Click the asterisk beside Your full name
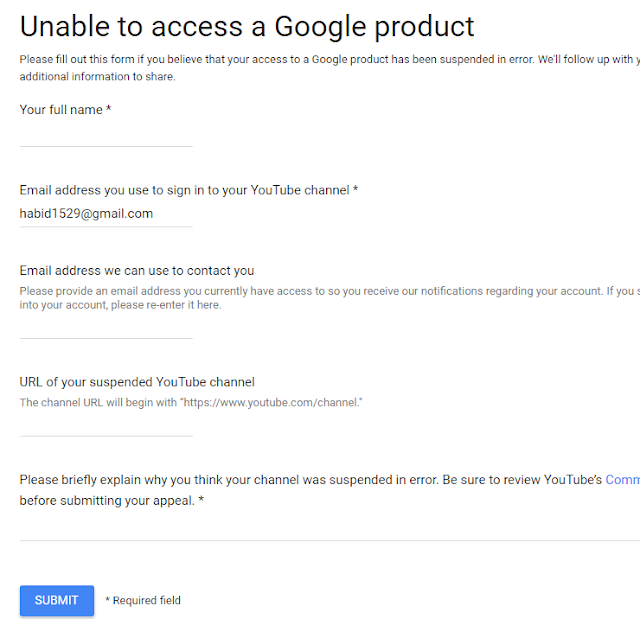 pyautogui.click(x=109, y=109)
